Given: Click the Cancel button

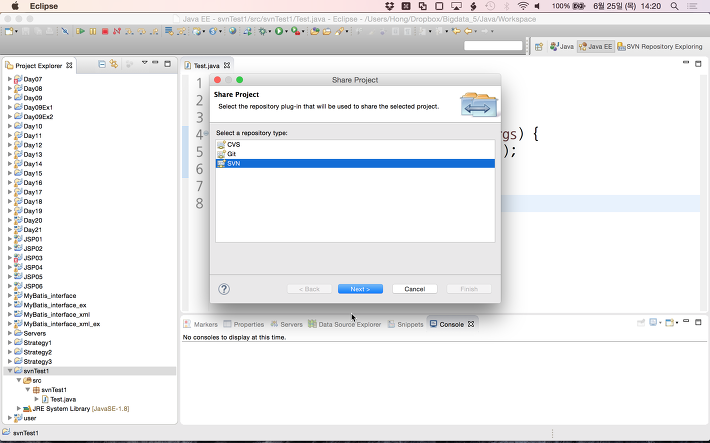Looking at the screenshot, I should click(414, 289).
